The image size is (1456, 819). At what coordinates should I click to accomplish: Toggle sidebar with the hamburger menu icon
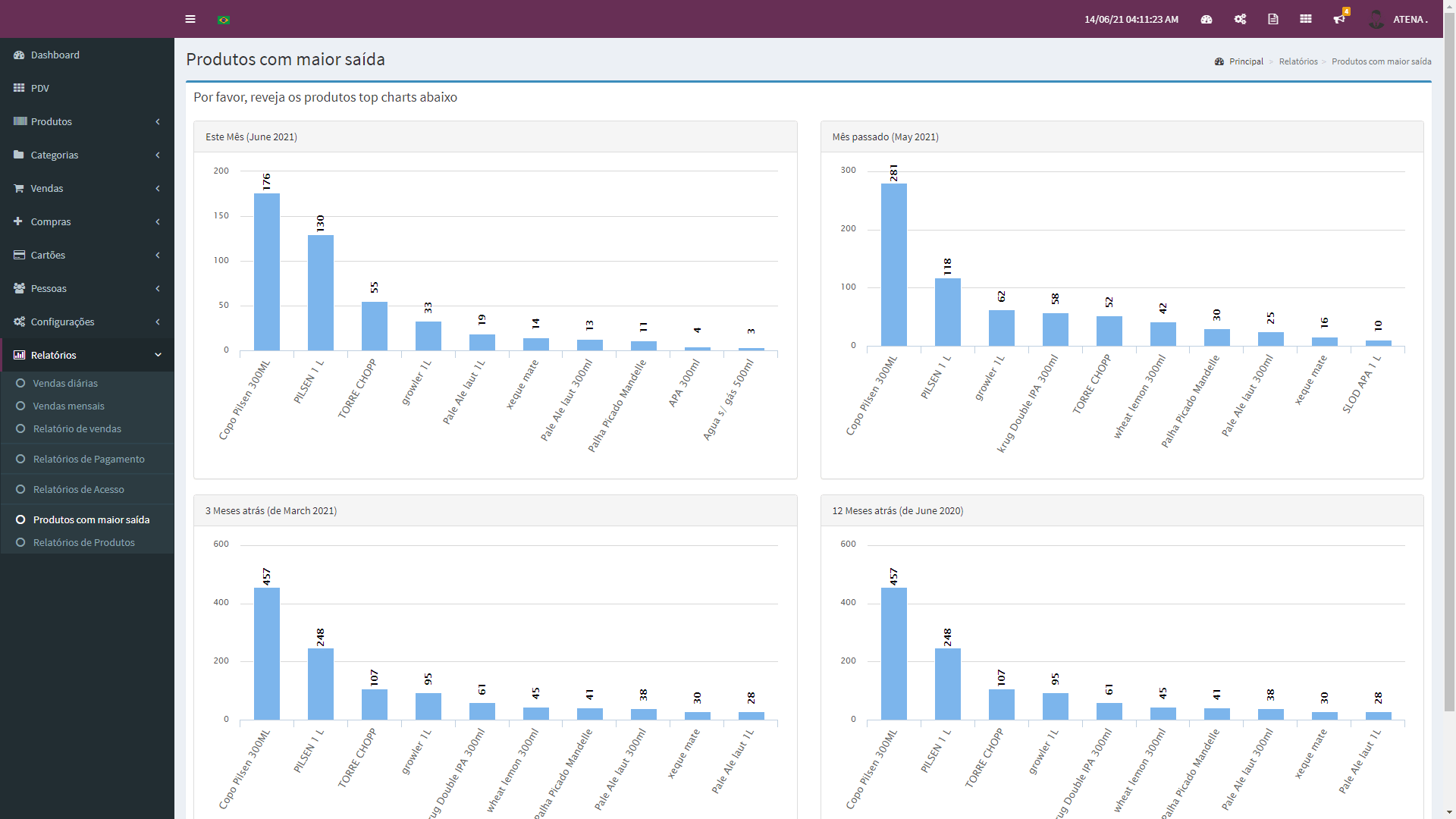click(190, 19)
